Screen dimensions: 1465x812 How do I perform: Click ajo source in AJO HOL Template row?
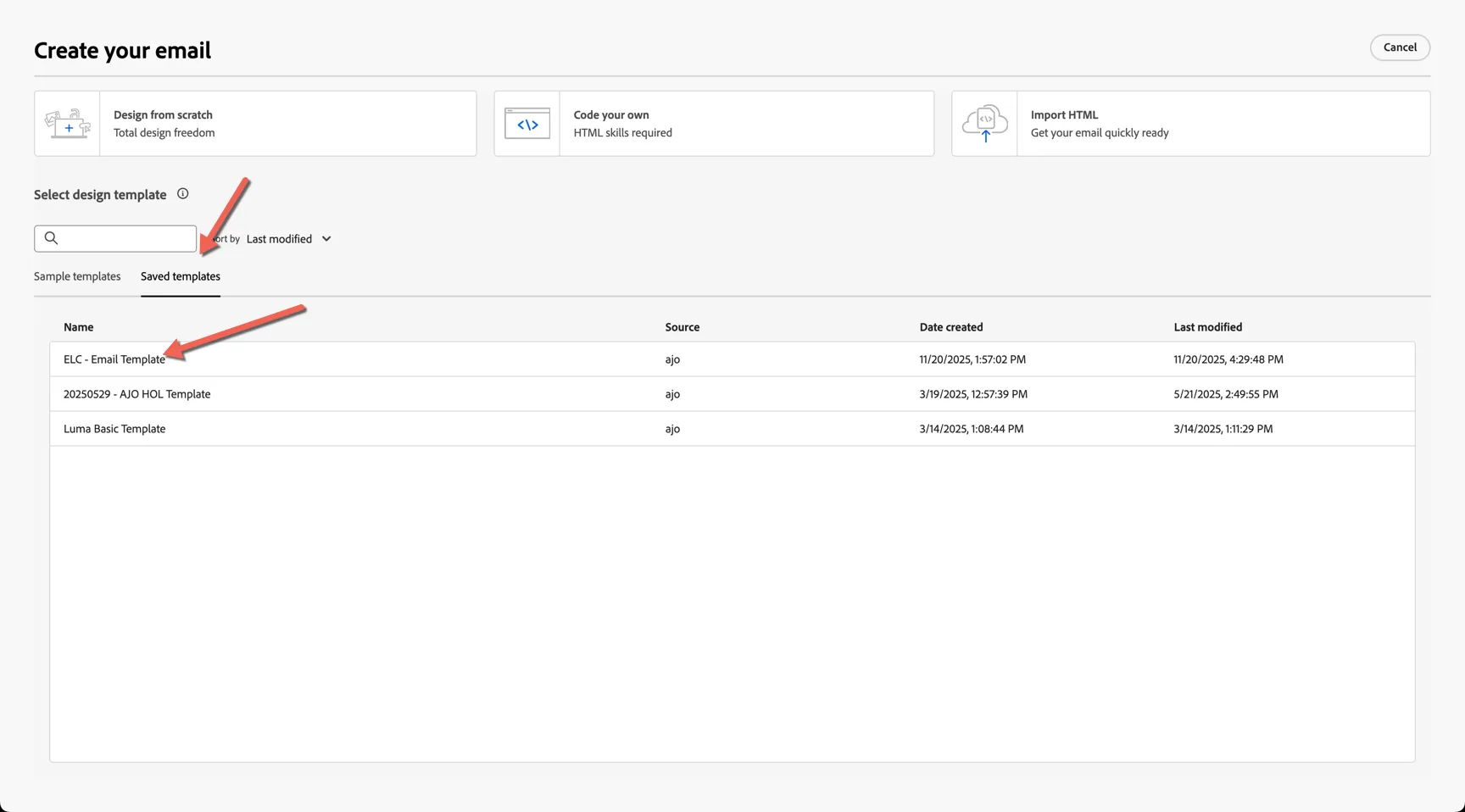tap(672, 394)
